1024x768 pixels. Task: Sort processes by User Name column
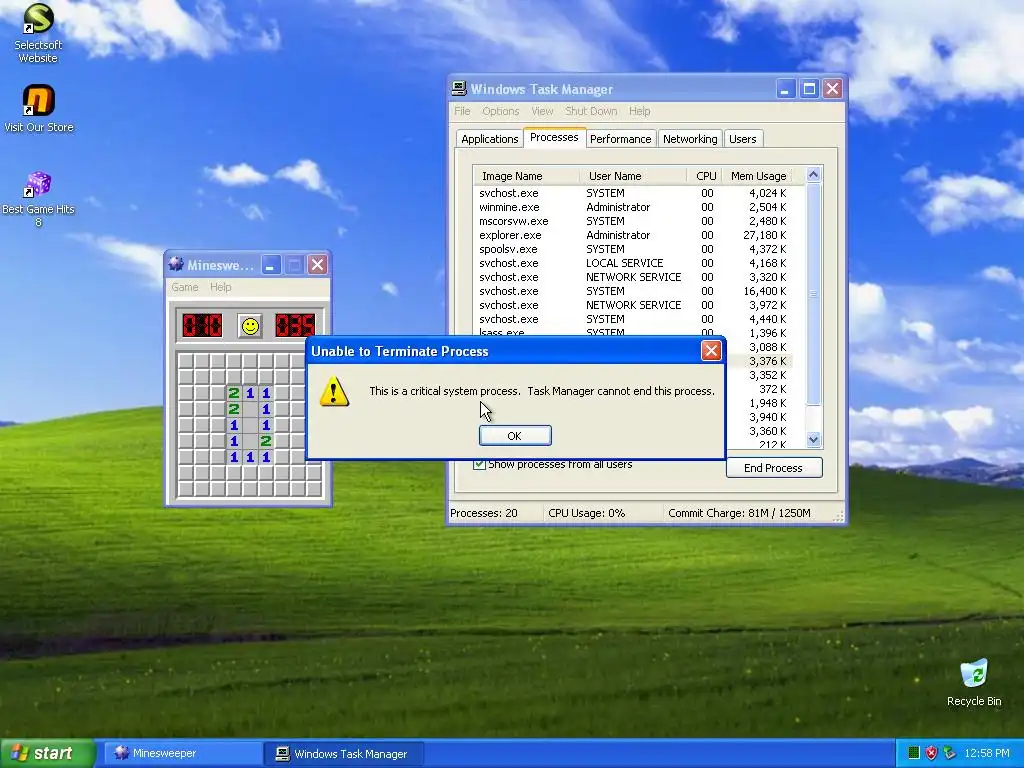632,176
